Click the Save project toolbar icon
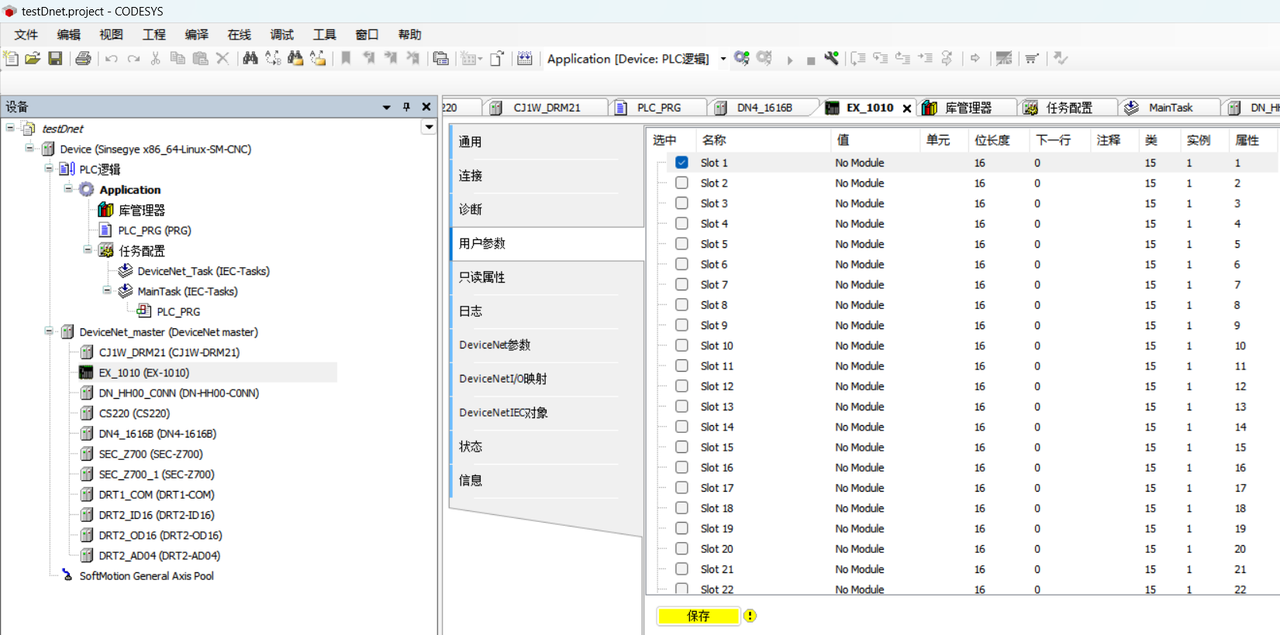The width and height of the screenshot is (1280, 635). pyautogui.click(x=55, y=59)
